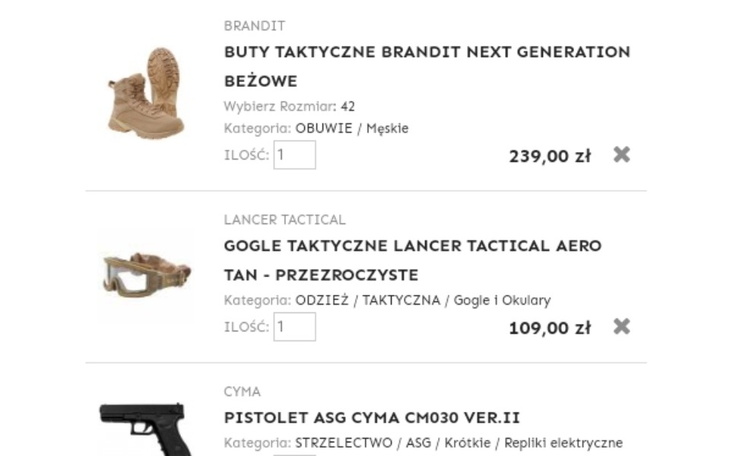This screenshot has width=730, height=456.
Task: Click the tactical goggles product image
Action: (146, 274)
